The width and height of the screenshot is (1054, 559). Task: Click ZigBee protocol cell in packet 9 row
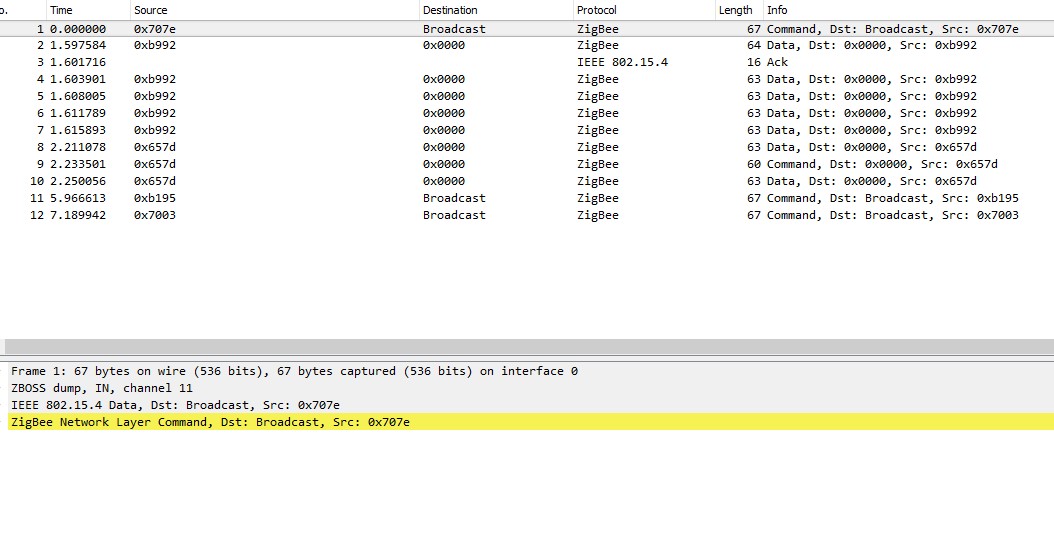point(598,164)
